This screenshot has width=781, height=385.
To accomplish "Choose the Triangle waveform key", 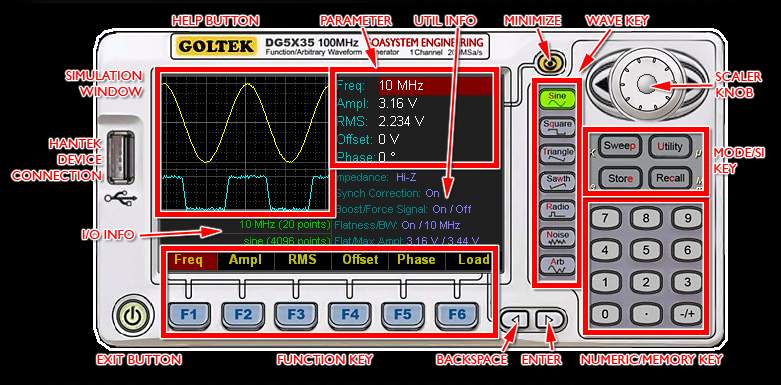I will point(557,154).
